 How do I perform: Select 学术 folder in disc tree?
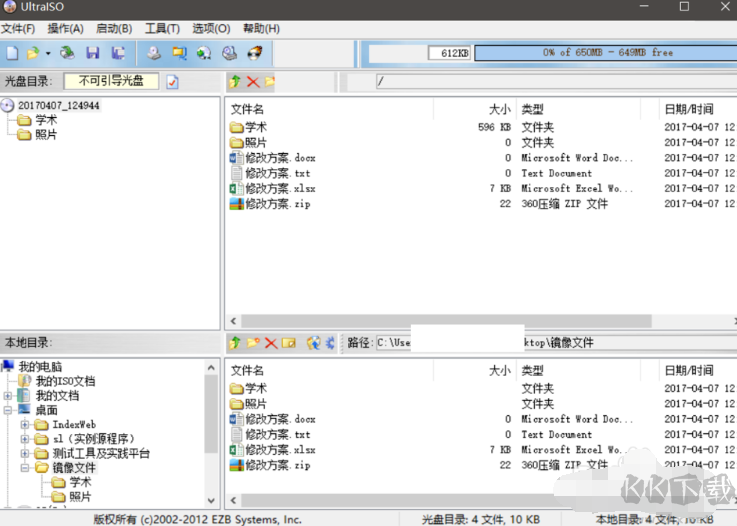tap(46, 120)
